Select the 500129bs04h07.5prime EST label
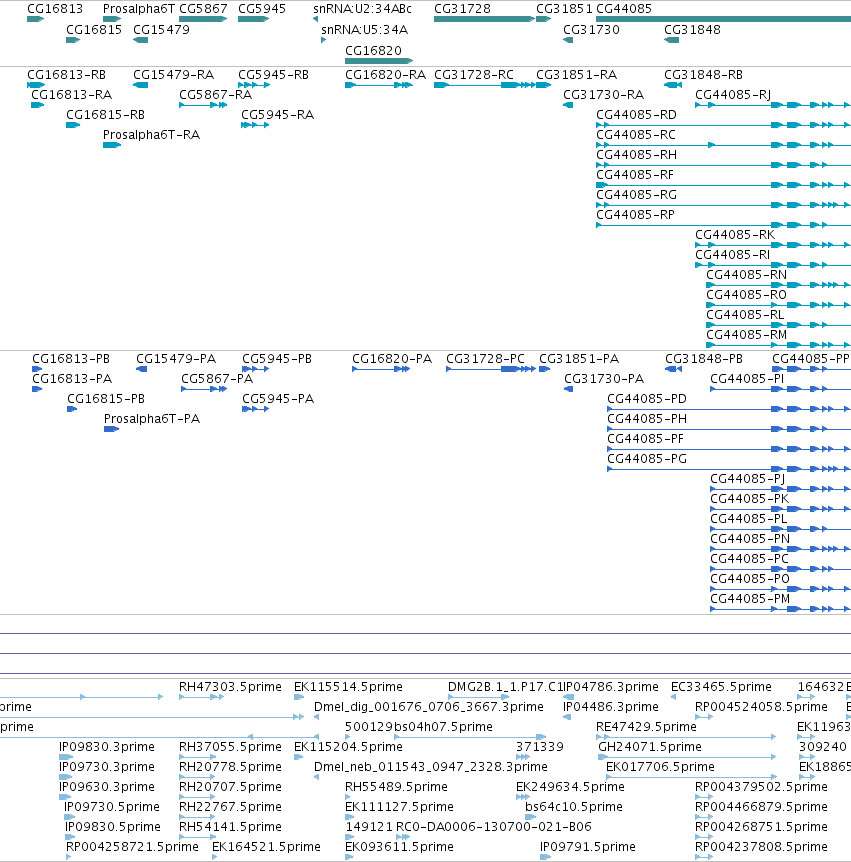Image resolution: width=851 pixels, height=862 pixels. (x=419, y=727)
